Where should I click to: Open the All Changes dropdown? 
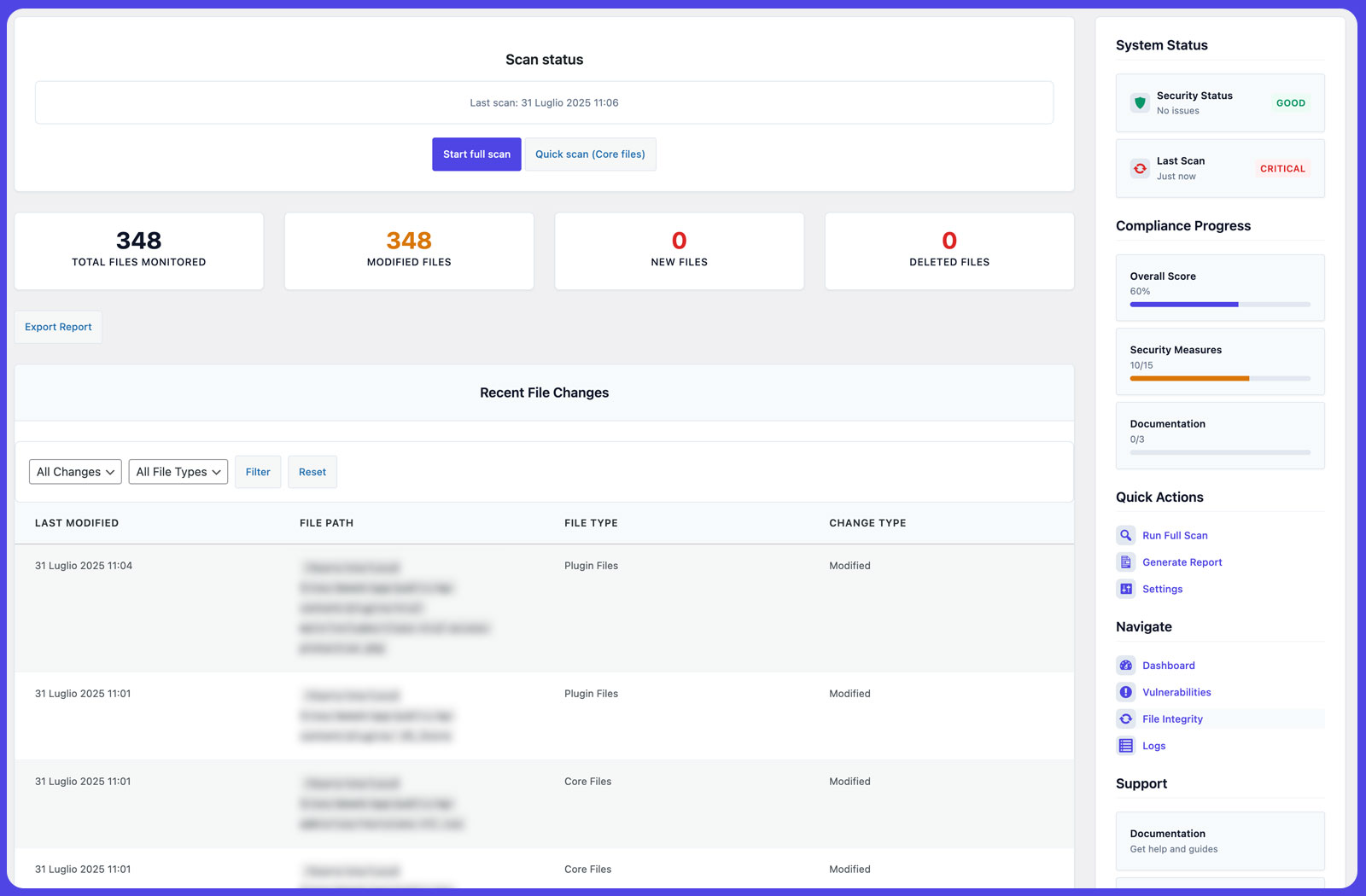74,471
